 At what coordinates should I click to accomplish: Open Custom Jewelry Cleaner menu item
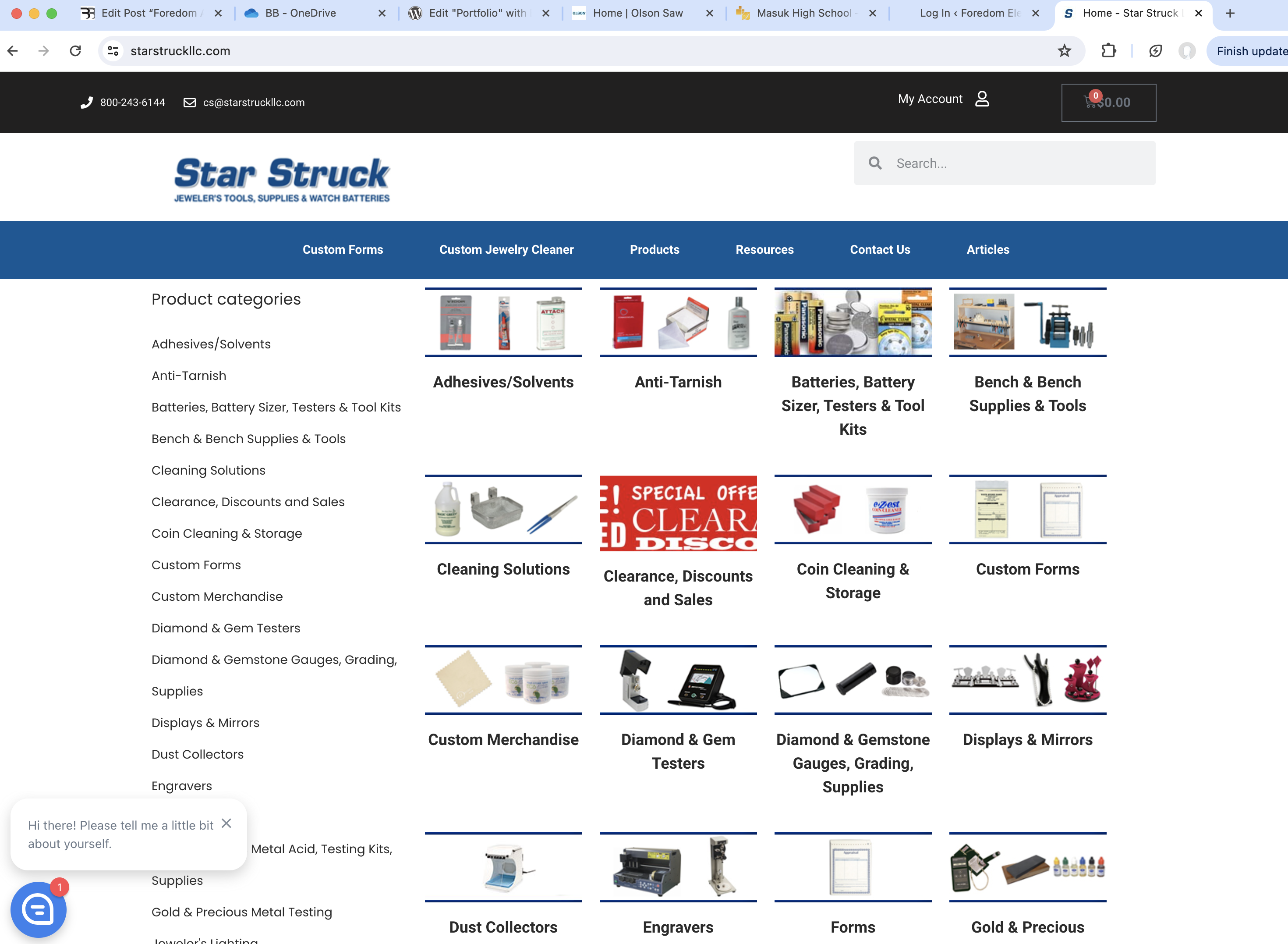pos(506,250)
